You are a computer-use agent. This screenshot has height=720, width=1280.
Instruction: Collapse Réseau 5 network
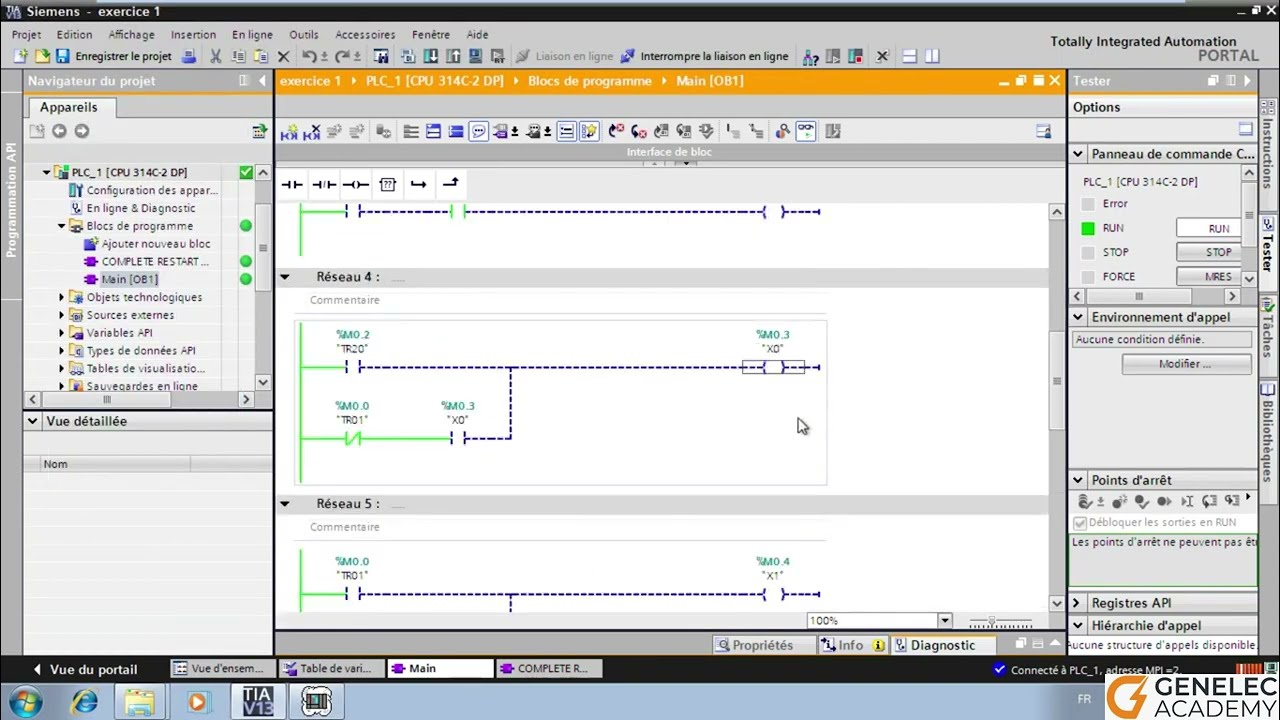(285, 504)
